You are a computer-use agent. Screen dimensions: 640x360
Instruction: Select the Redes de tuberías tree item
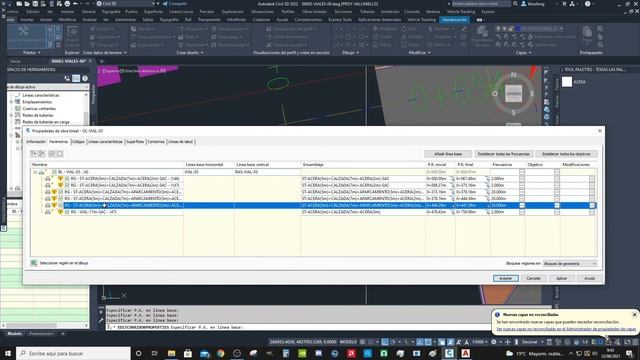pyautogui.click(x=38, y=116)
